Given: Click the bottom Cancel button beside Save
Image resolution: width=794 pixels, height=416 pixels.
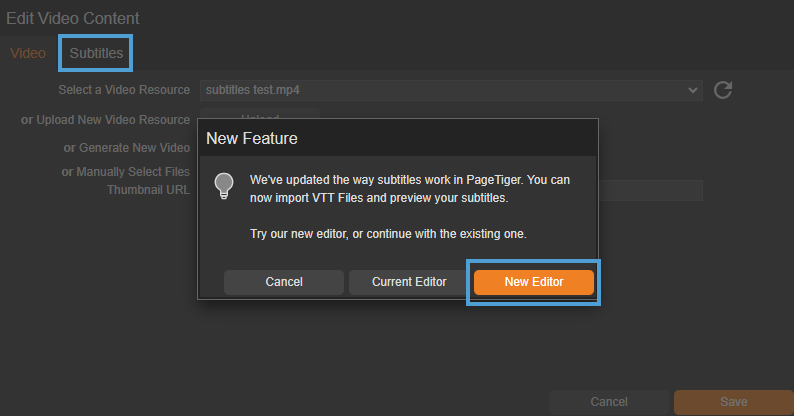Looking at the screenshot, I should (609, 402).
